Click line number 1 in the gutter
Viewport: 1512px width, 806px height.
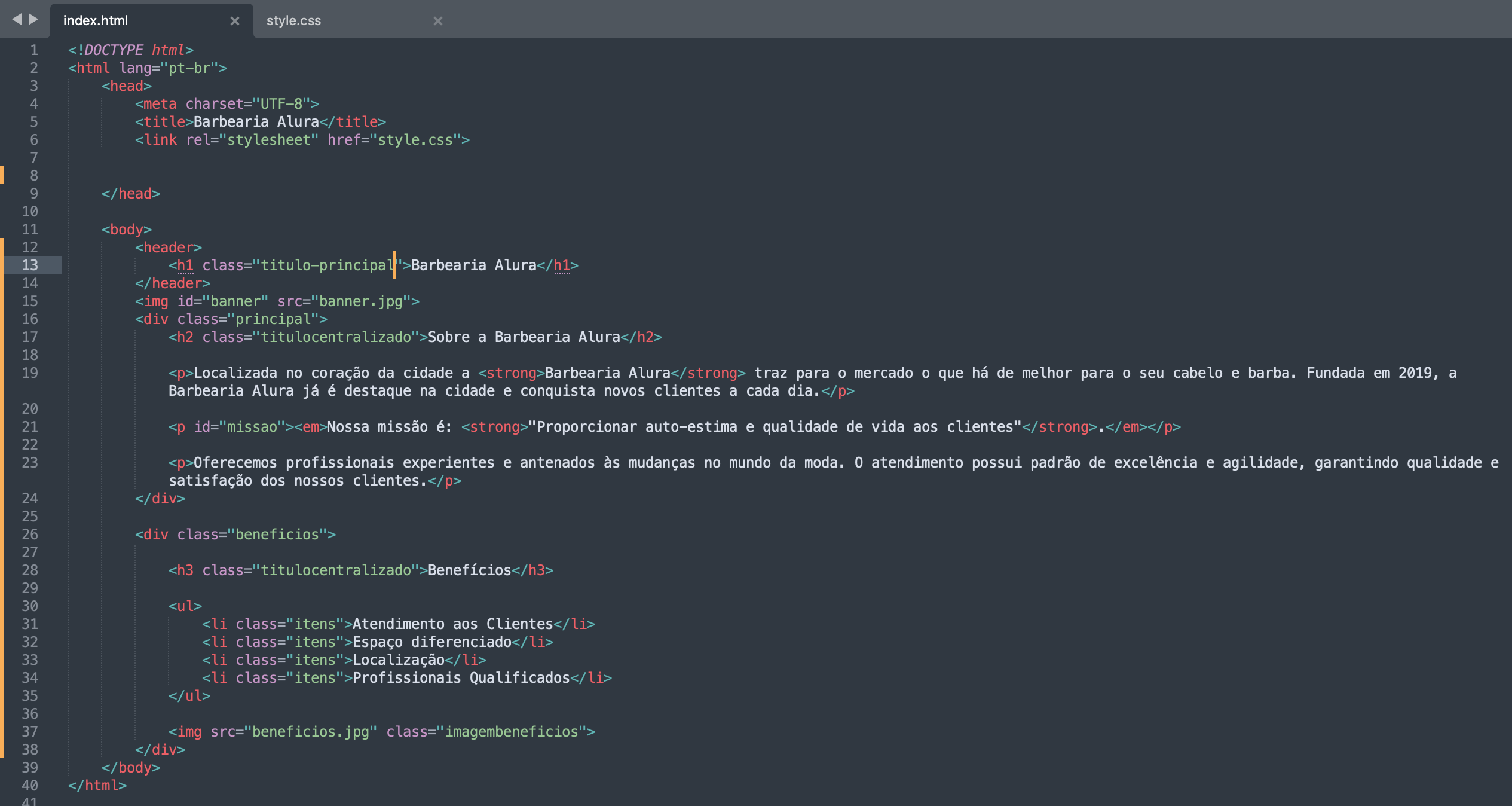pyautogui.click(x=34, y=50)
